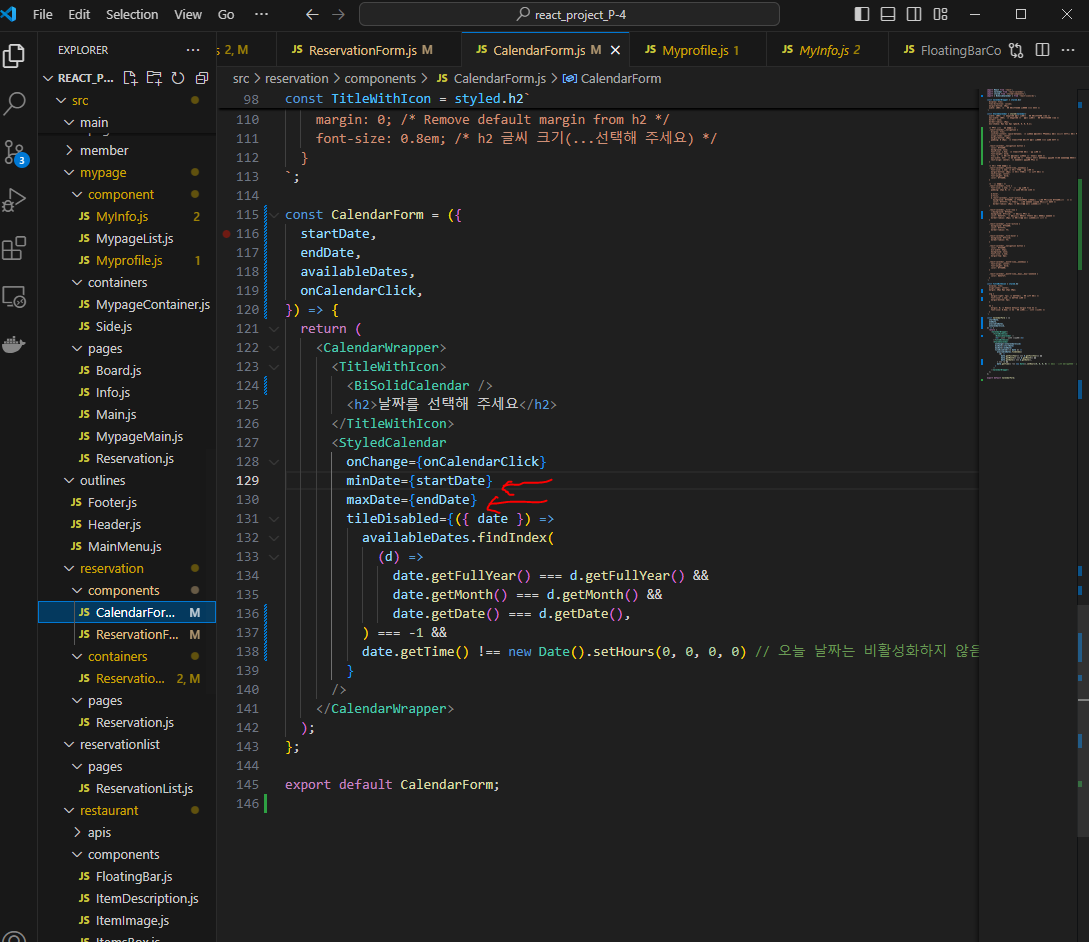Open the Extensions view
The image size is (1089, 942).
pyautogui.click(x=14, y=248)
